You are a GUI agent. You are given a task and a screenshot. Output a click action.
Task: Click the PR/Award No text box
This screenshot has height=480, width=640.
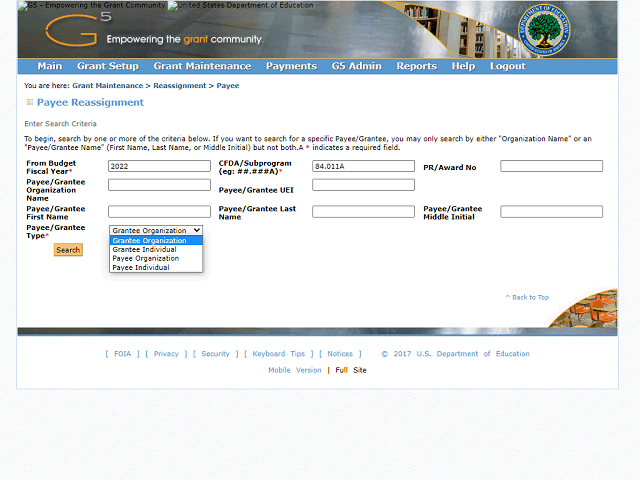[x=551, y=166]
